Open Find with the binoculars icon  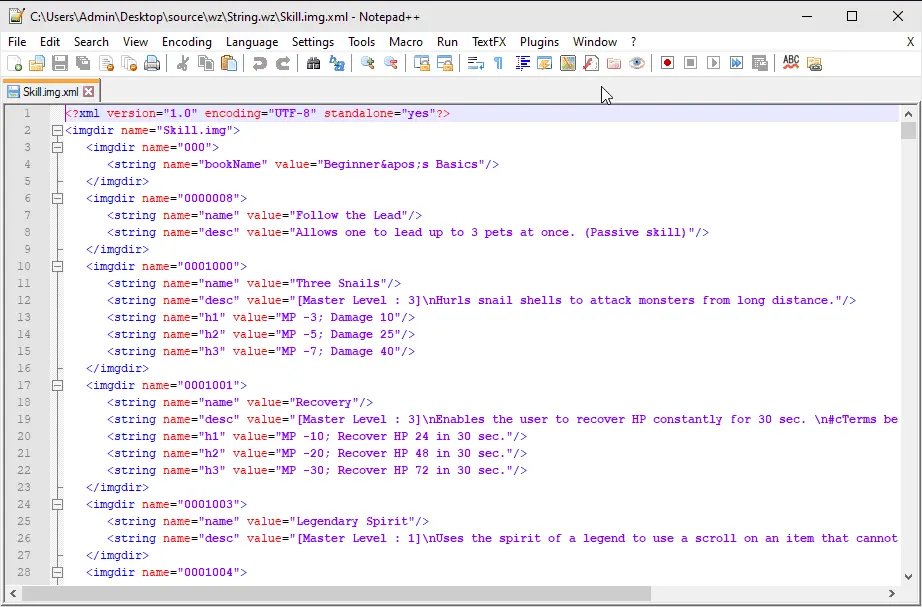[x=313, y=64]
